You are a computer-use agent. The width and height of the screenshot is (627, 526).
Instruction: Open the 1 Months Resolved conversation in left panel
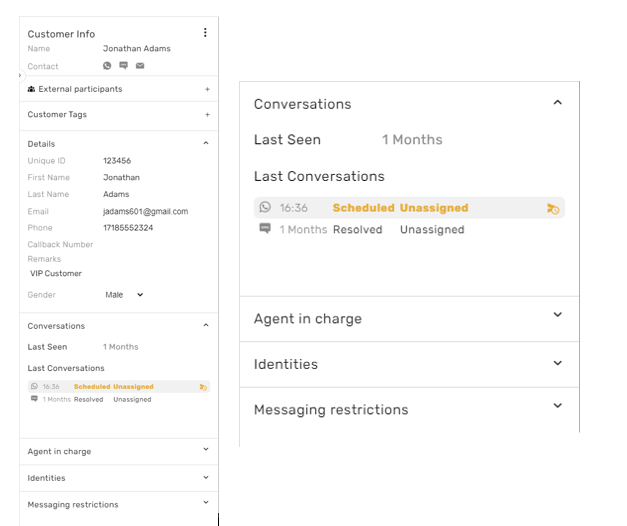119,399
